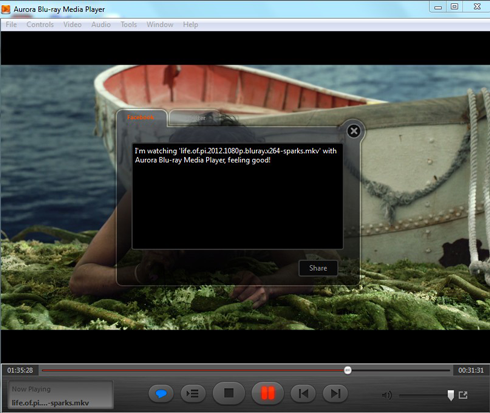This screenshot has height=413, width=490.
Task: Skip to previous chapter button
Action: click(x=303, y=394)
